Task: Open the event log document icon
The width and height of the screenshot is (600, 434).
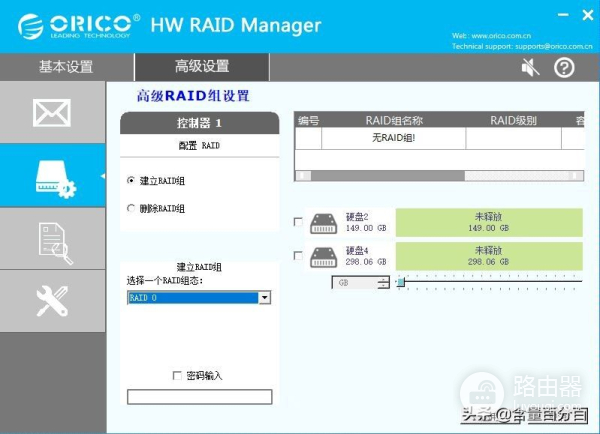Action: (x=55, y=243)
